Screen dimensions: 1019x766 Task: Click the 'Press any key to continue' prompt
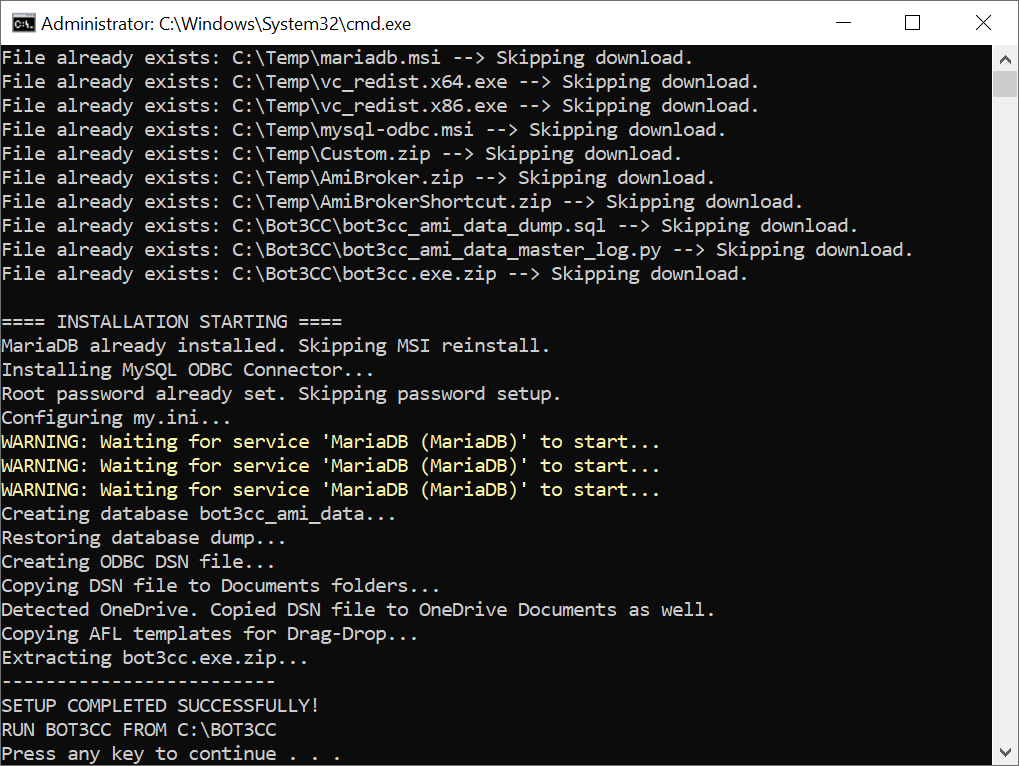pos(170,754)
